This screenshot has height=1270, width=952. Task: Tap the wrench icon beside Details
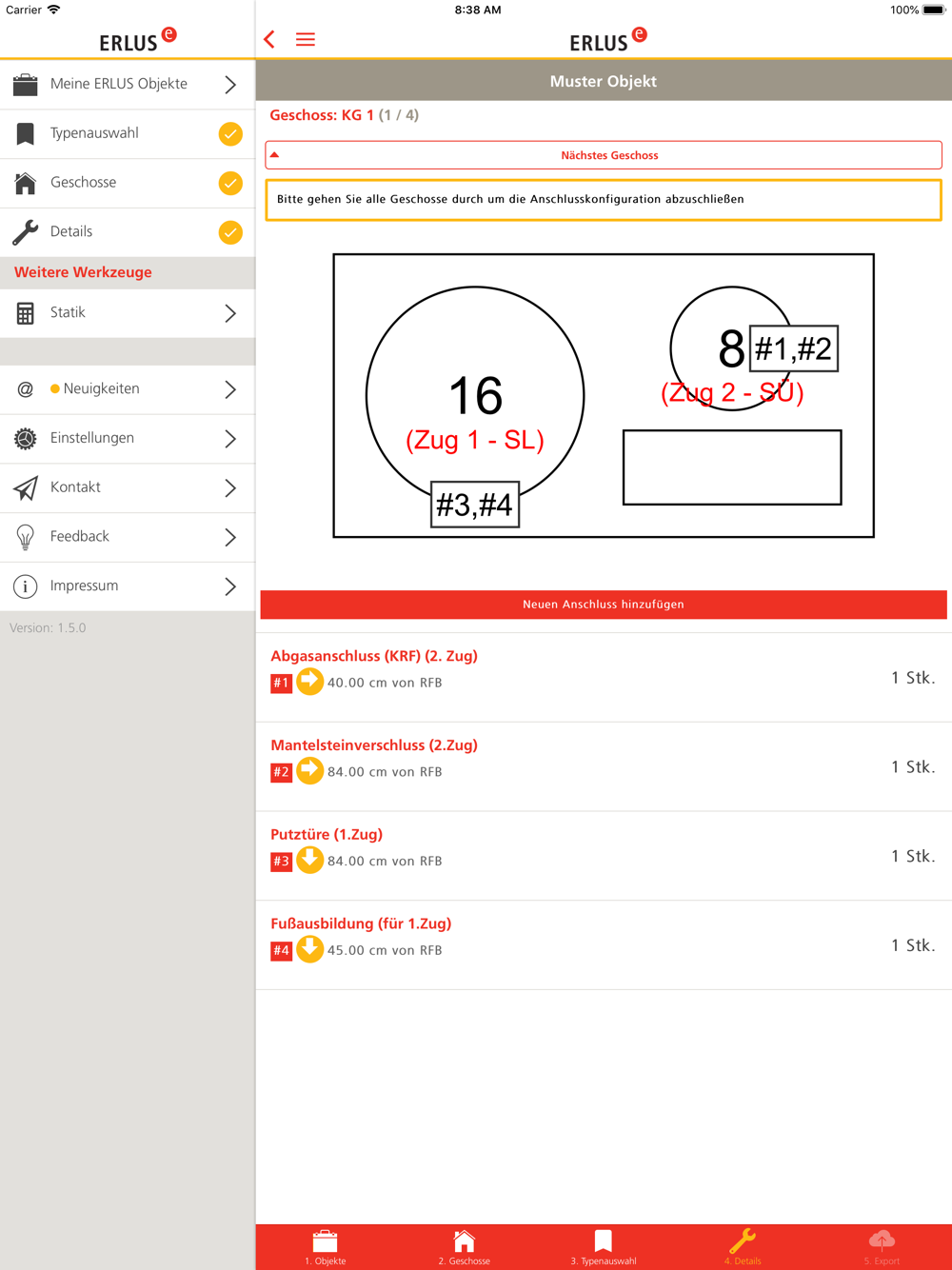[26, 231]
